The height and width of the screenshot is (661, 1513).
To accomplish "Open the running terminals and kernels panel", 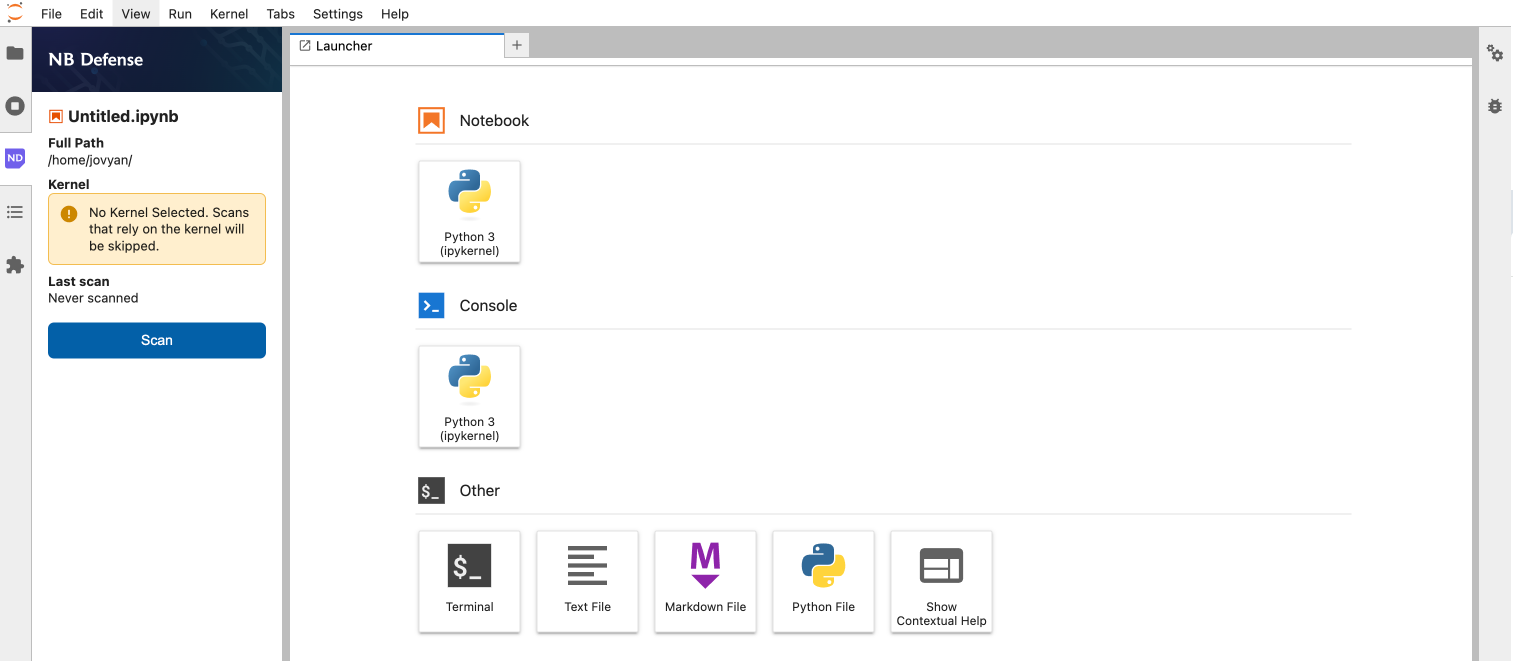I will pyautogui.click(x=15, y=105).
